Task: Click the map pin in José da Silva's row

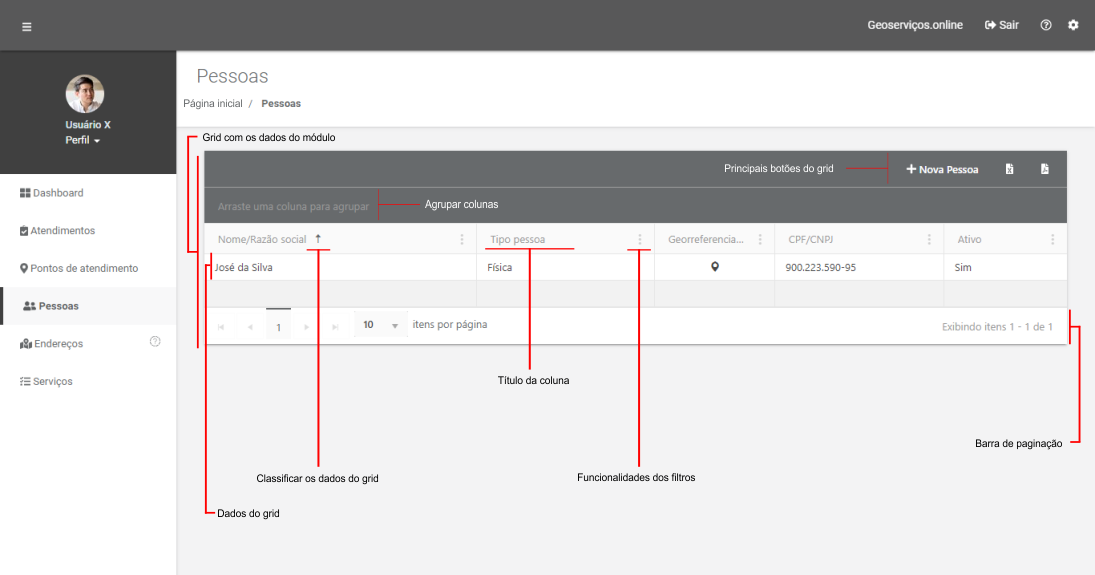Action: coord(715,267)
